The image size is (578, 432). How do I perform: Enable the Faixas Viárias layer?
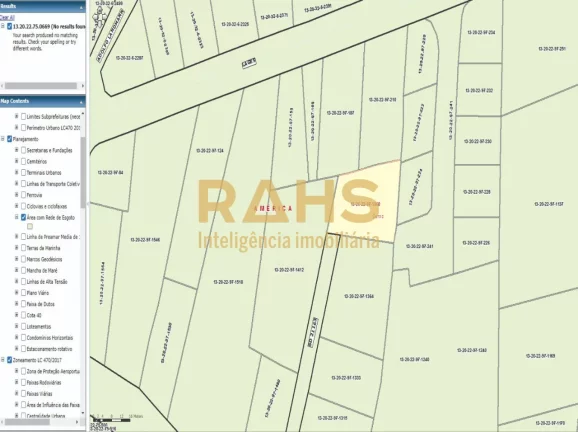pos(24,394)
